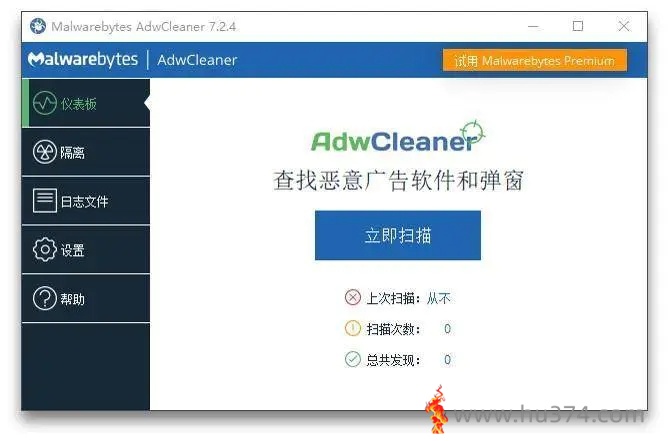669x441 pixels.
Task: Open the 隔离 quarantine radiation icon
Action: (44, 151)
